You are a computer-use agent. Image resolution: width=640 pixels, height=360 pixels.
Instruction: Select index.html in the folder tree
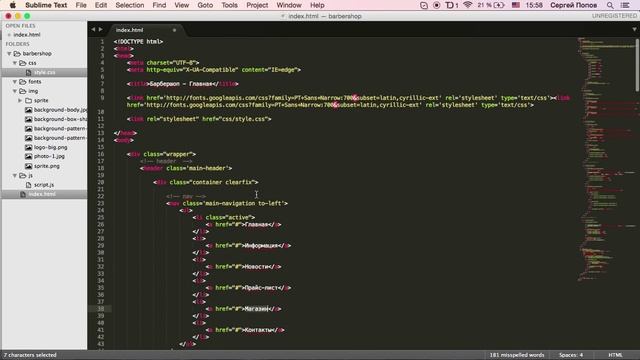coord(42,194)
